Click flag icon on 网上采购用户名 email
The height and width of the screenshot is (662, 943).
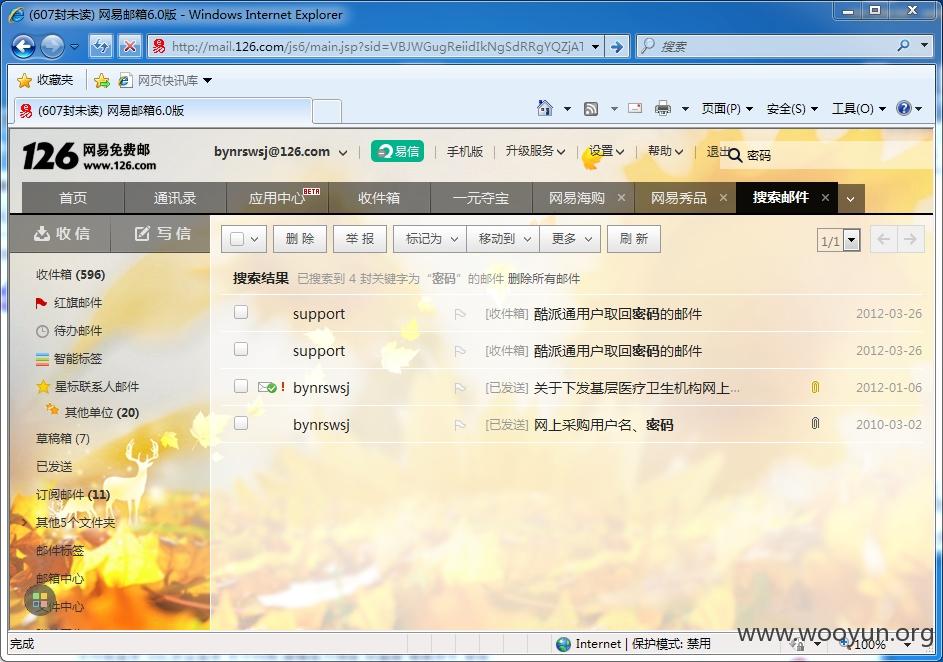pyautogui.click(x=460, y=425)
